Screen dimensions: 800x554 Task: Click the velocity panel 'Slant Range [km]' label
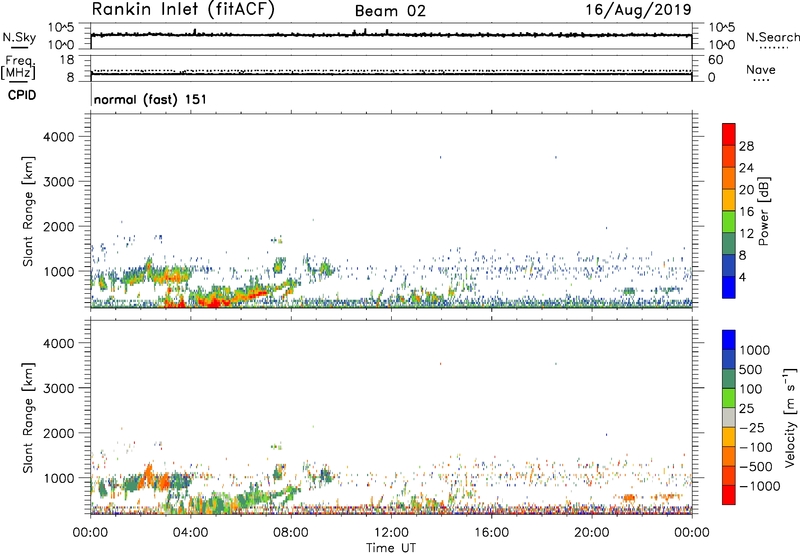(28, 417)
